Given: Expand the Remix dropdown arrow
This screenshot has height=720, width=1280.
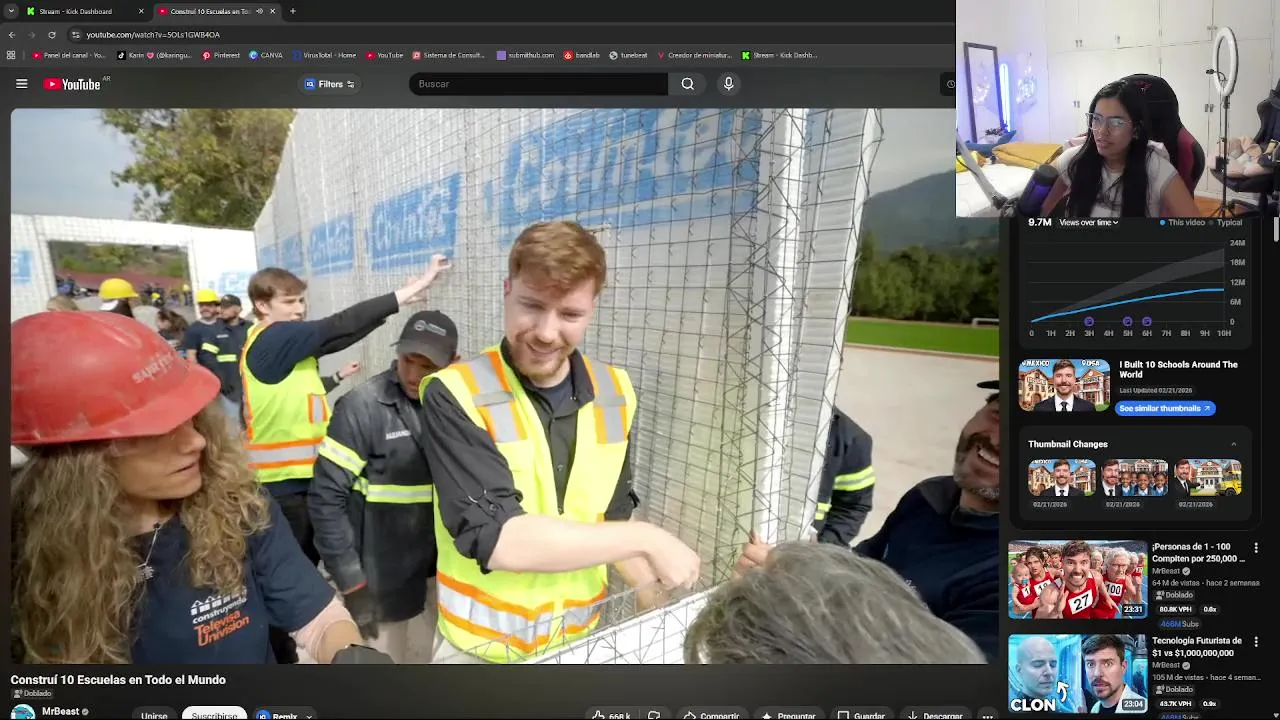Looking at the screenshot, I should point(308,716).
